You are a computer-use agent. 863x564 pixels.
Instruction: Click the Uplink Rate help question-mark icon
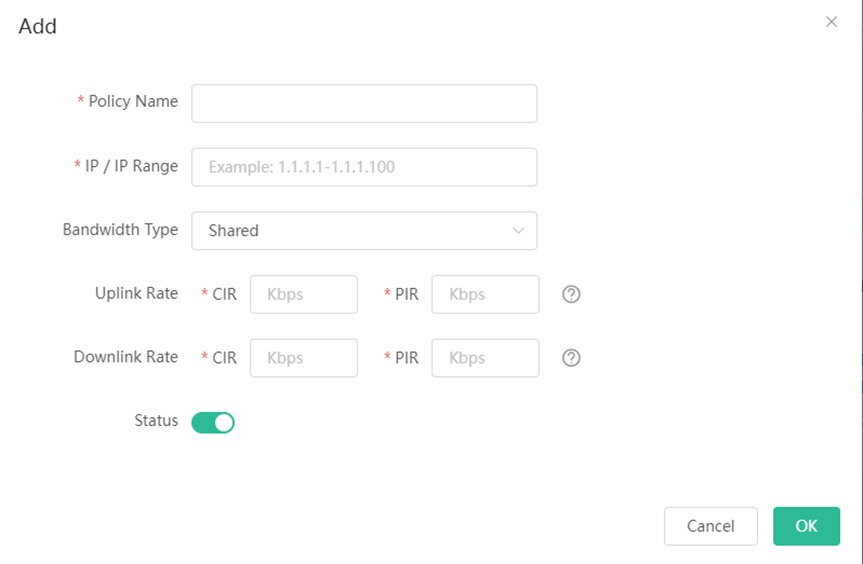click(x=571, y=294)
